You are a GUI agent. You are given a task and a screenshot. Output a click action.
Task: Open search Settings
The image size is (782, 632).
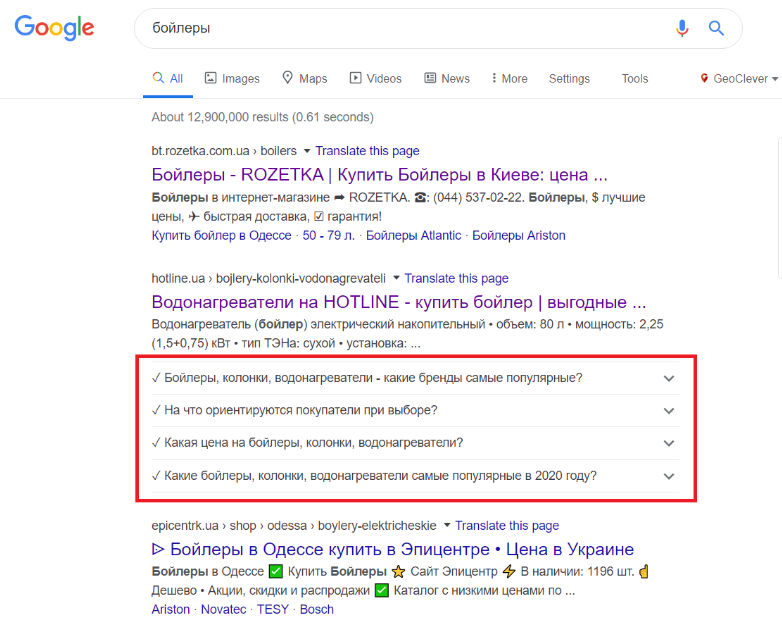[569, 78]
